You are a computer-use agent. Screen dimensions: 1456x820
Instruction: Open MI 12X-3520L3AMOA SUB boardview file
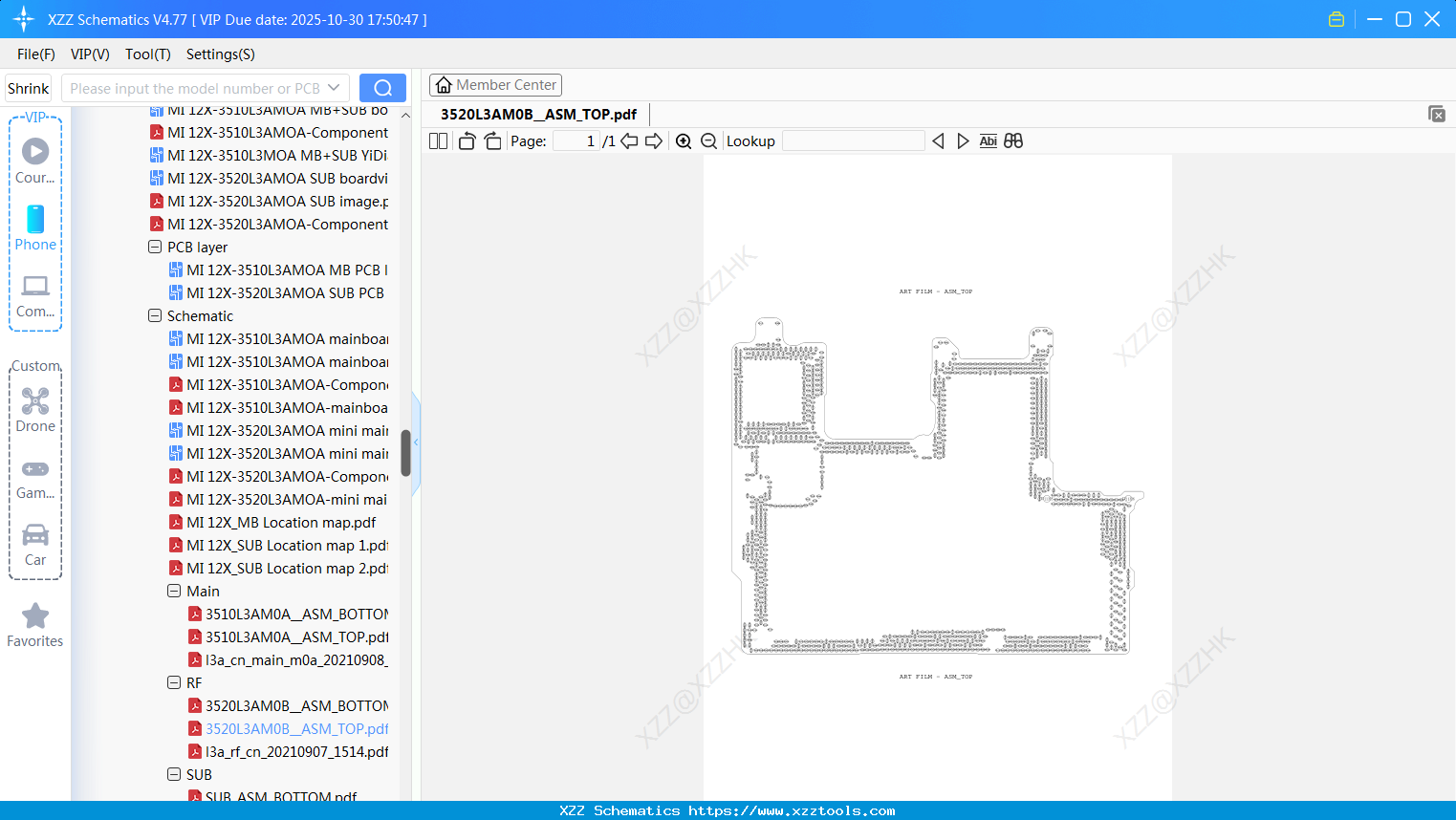tap(269, 178)
